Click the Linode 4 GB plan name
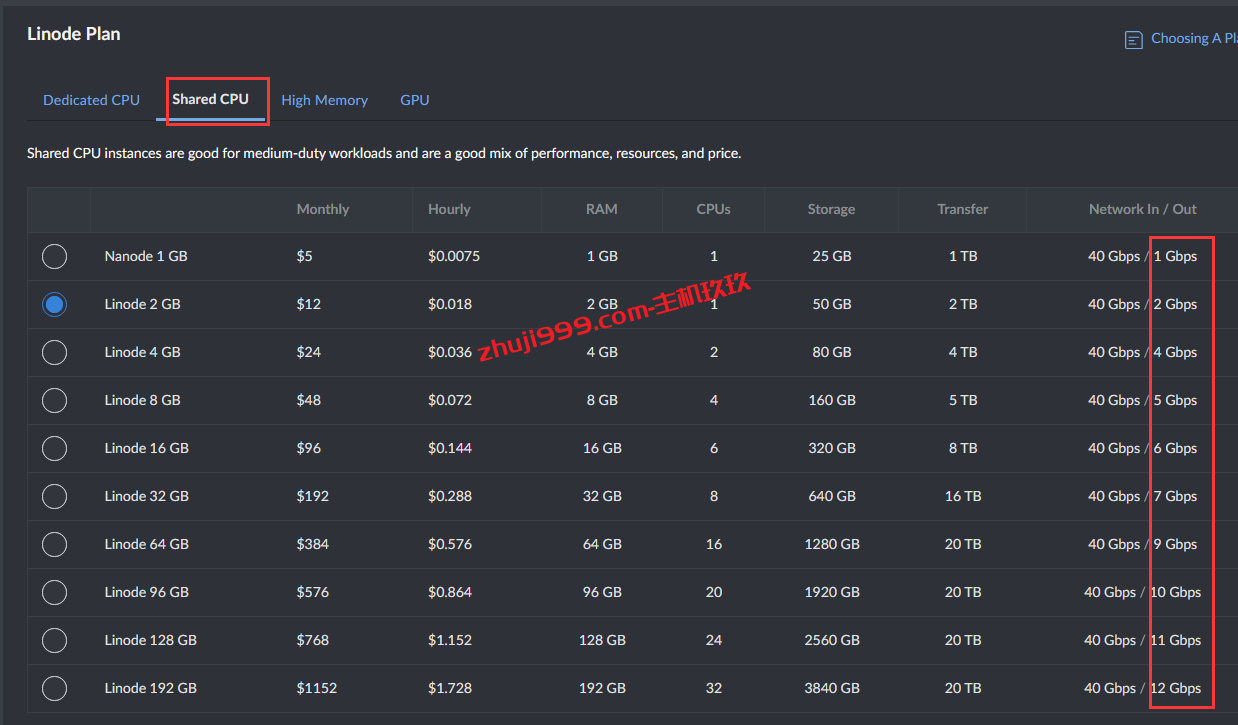This screenshot has height=725, width=1238. (142, 352)
